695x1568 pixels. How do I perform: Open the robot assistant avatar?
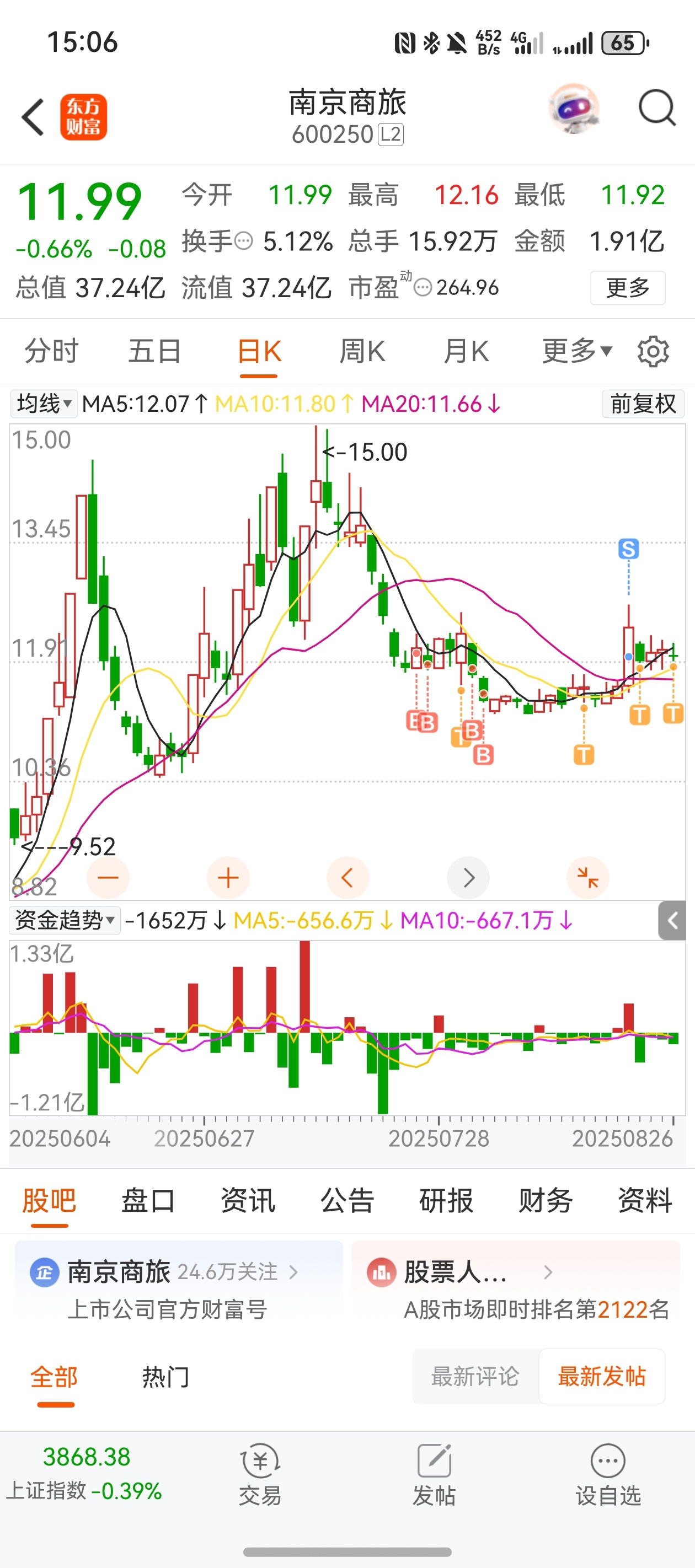[x=574, y=109]
